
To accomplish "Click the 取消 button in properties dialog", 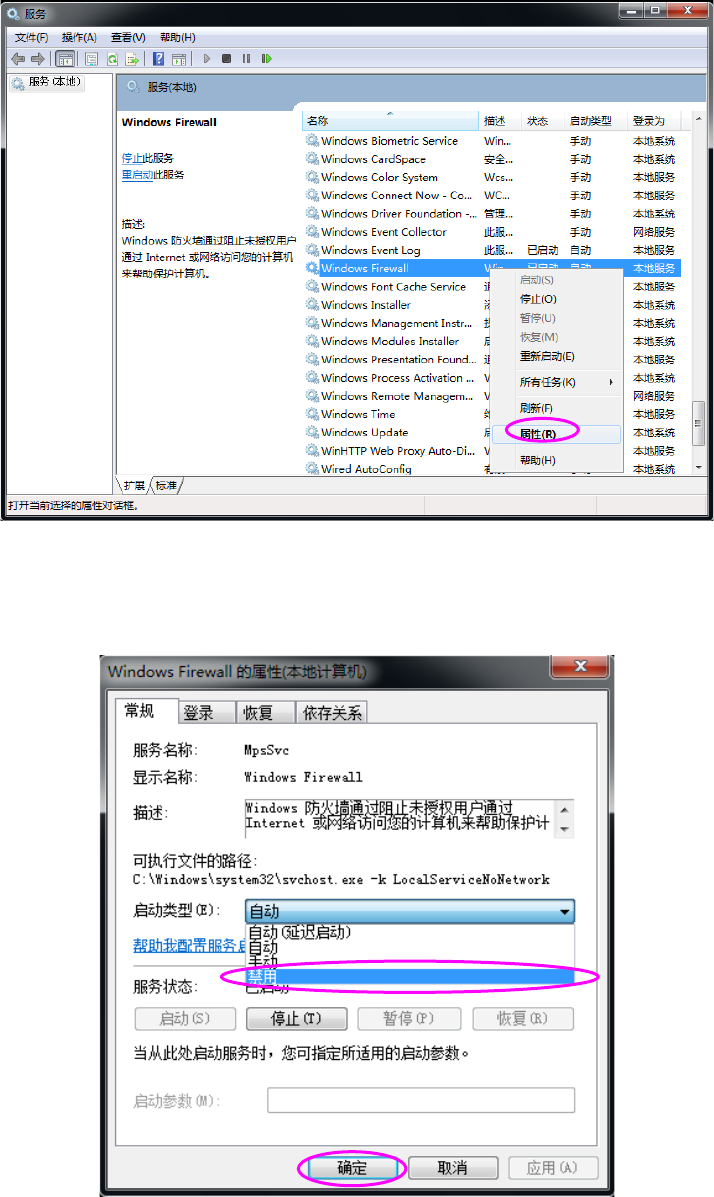I will 453,1168.
